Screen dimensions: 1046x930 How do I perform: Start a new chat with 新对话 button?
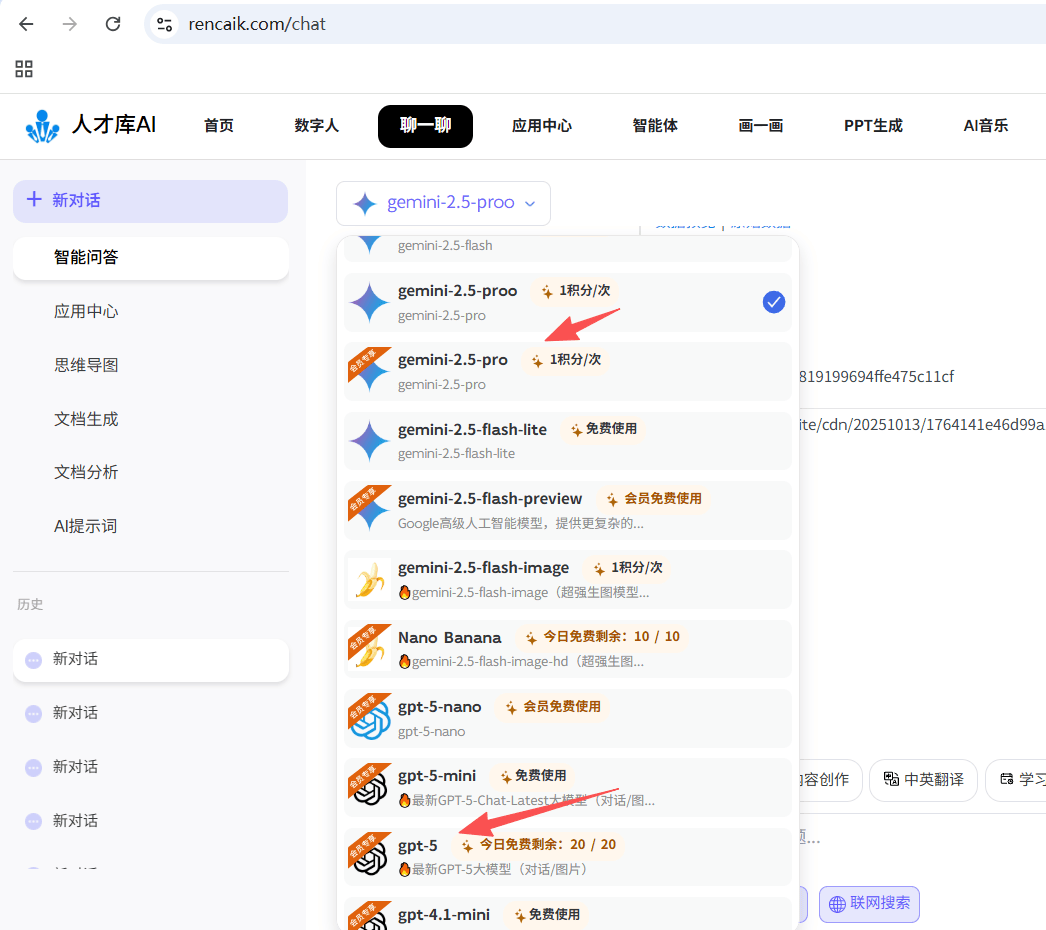coord(150,201)
